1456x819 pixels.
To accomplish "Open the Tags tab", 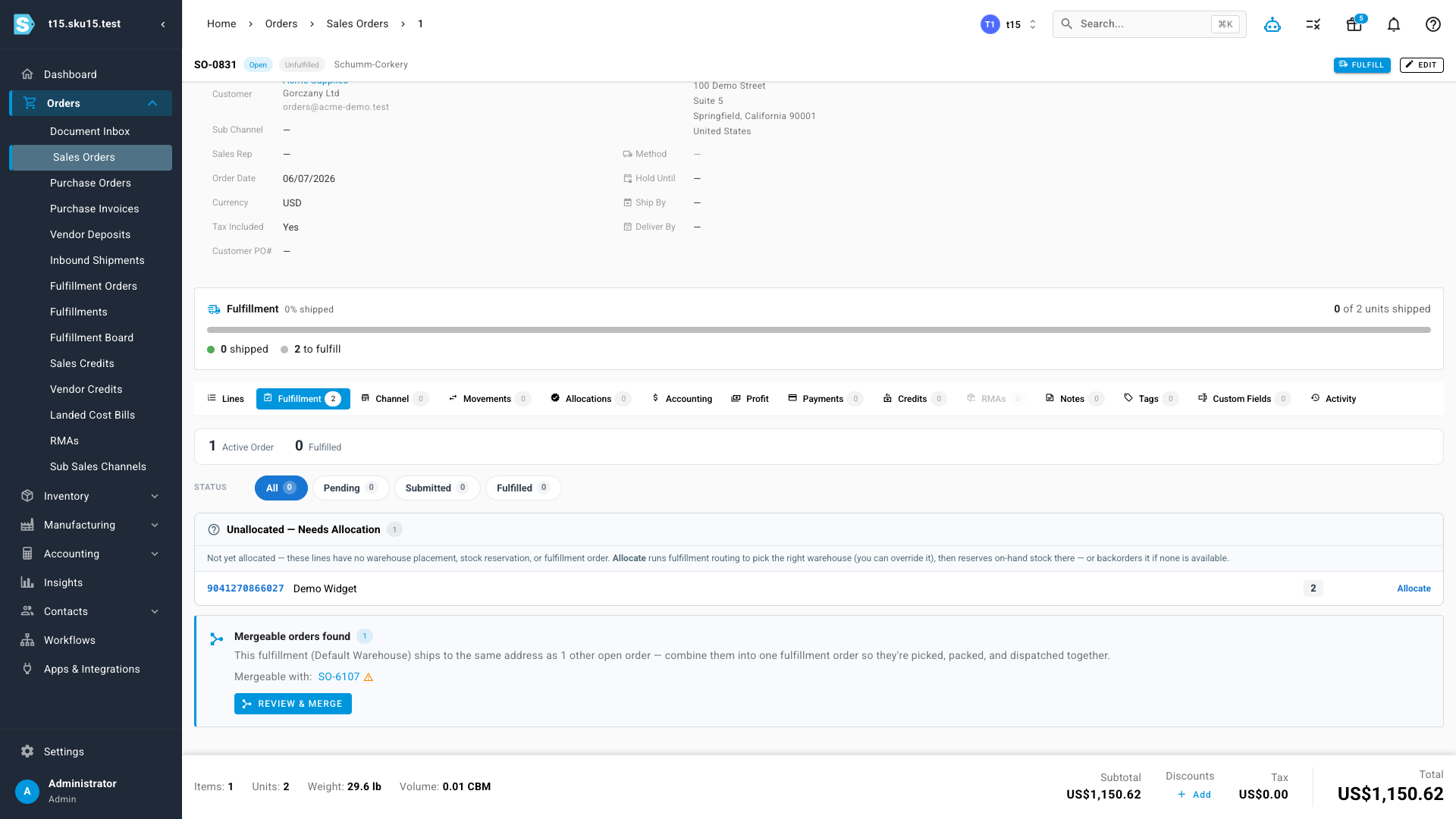I will click(1151, 399).
